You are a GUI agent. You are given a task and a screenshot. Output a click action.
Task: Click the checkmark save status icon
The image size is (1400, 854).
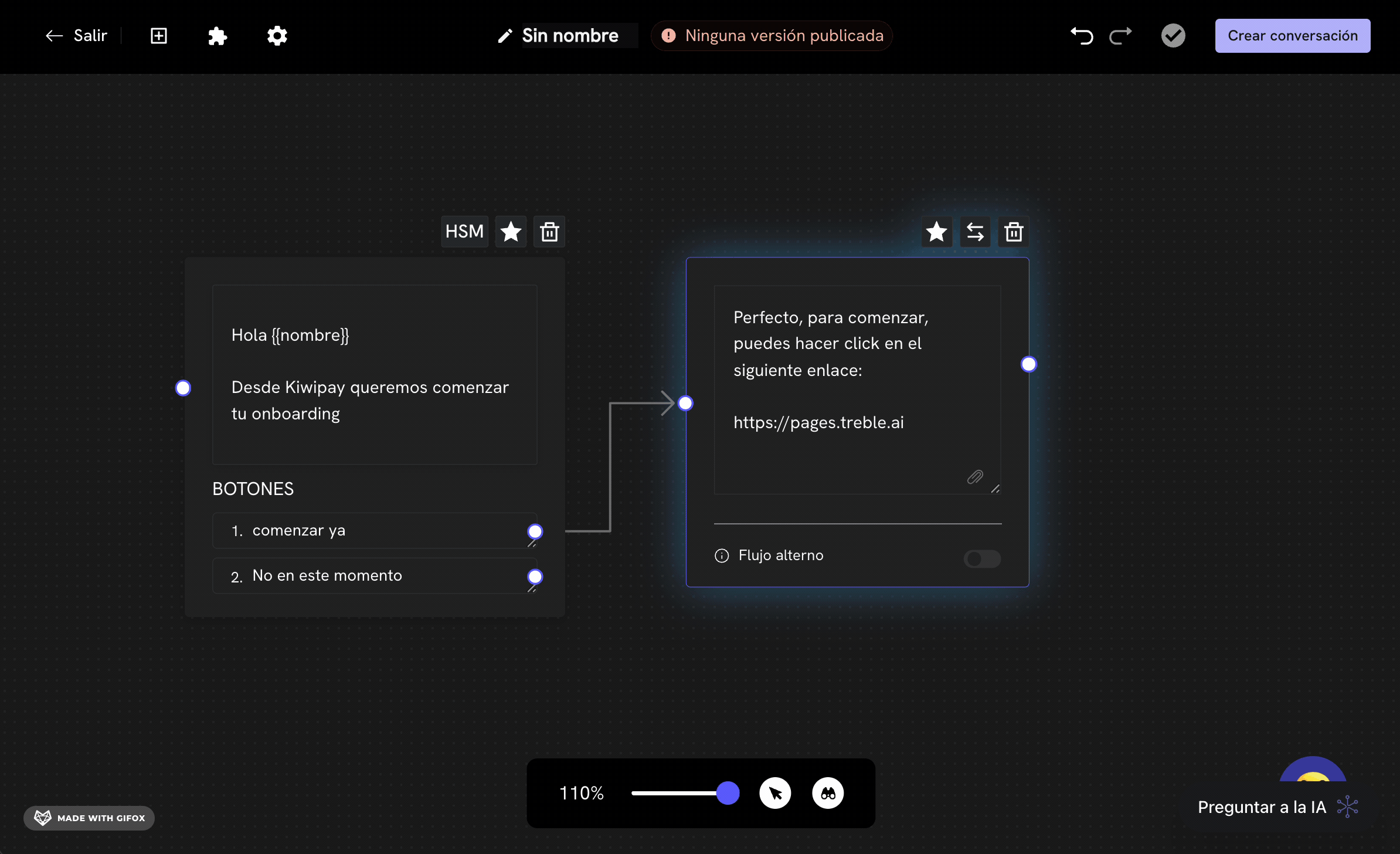[x=1173, y=36]
